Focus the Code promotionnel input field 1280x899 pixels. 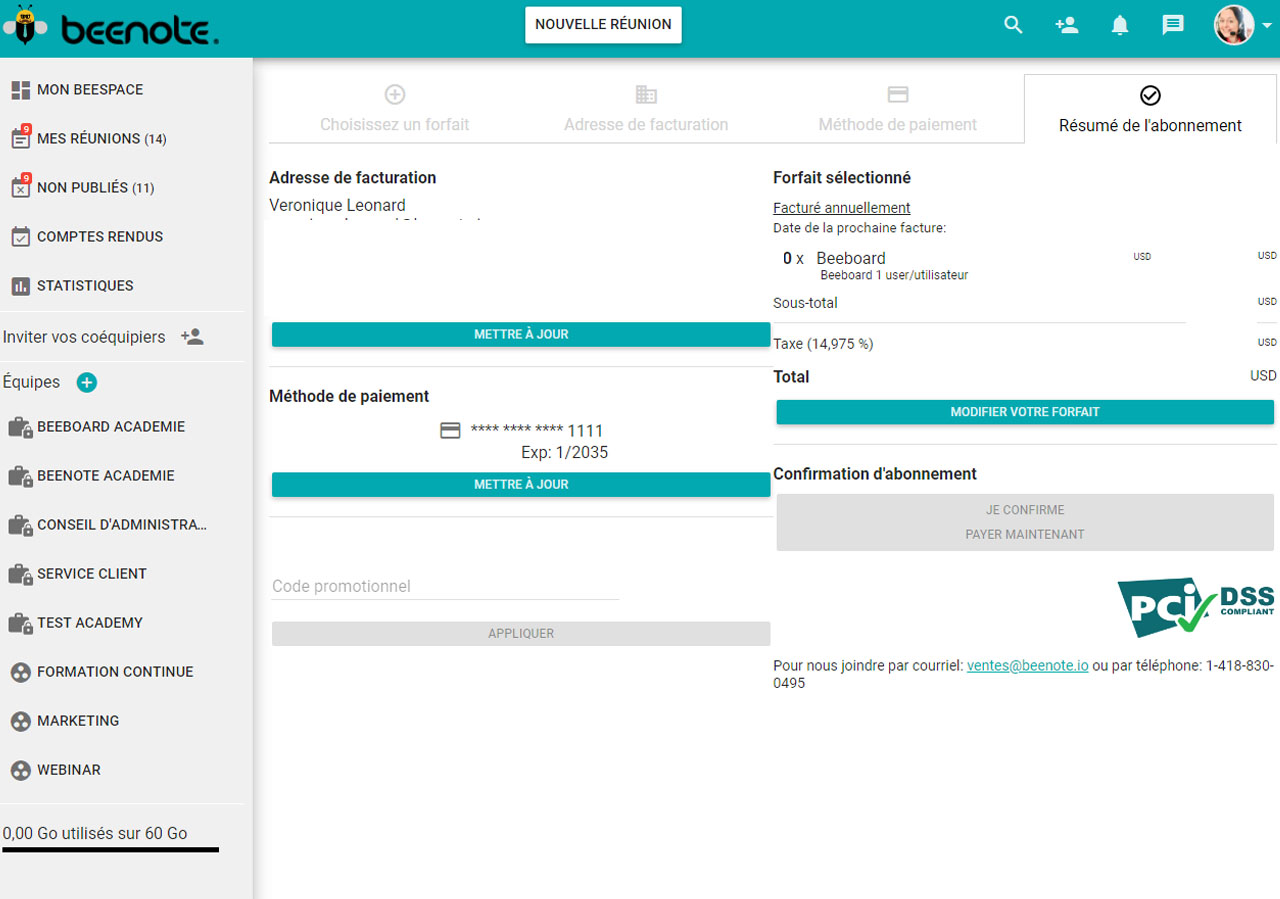coord(445,586)
